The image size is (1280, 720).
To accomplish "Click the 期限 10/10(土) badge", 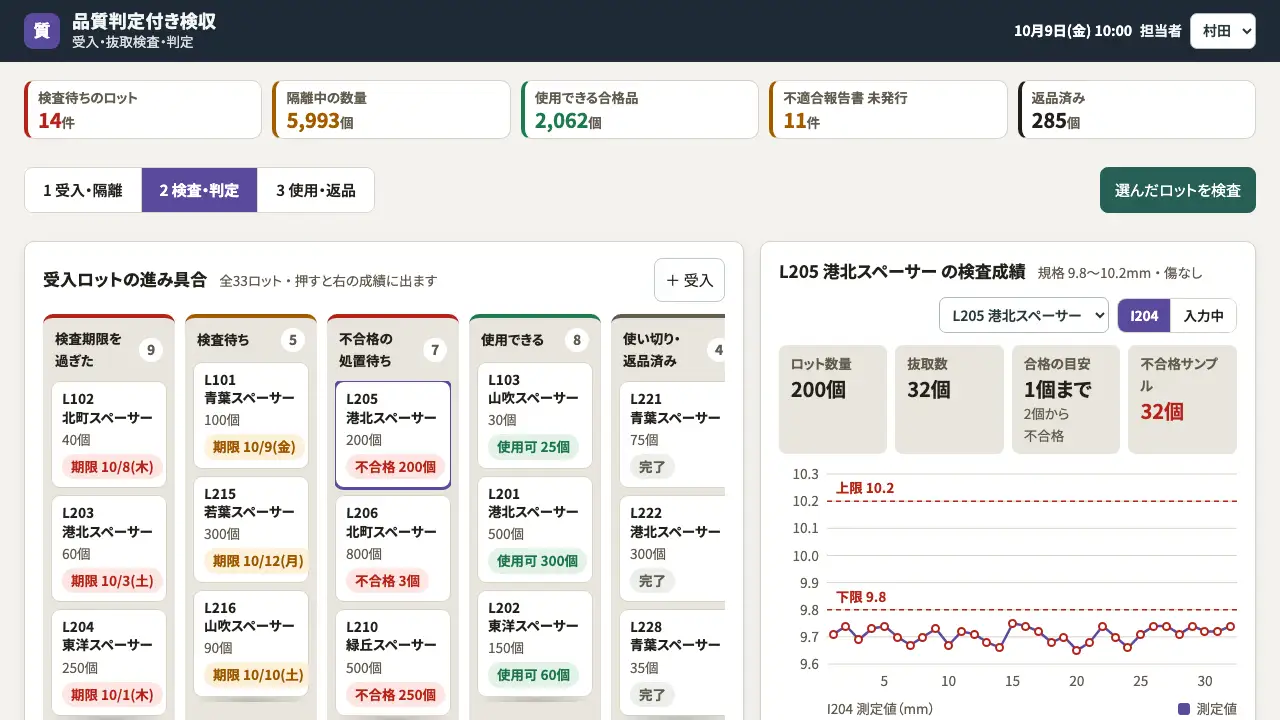I will pyautogui.click(x=258, y=675).
